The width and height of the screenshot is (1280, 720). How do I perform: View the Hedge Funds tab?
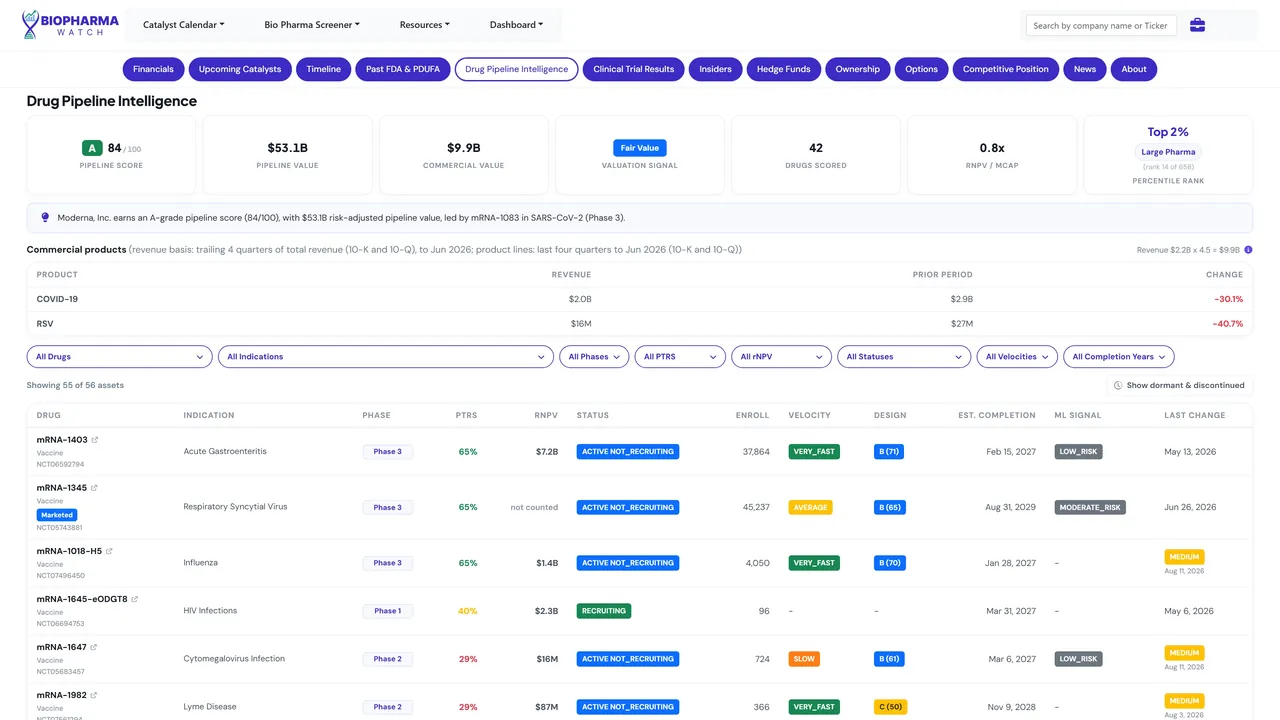[x=784, y=69]
